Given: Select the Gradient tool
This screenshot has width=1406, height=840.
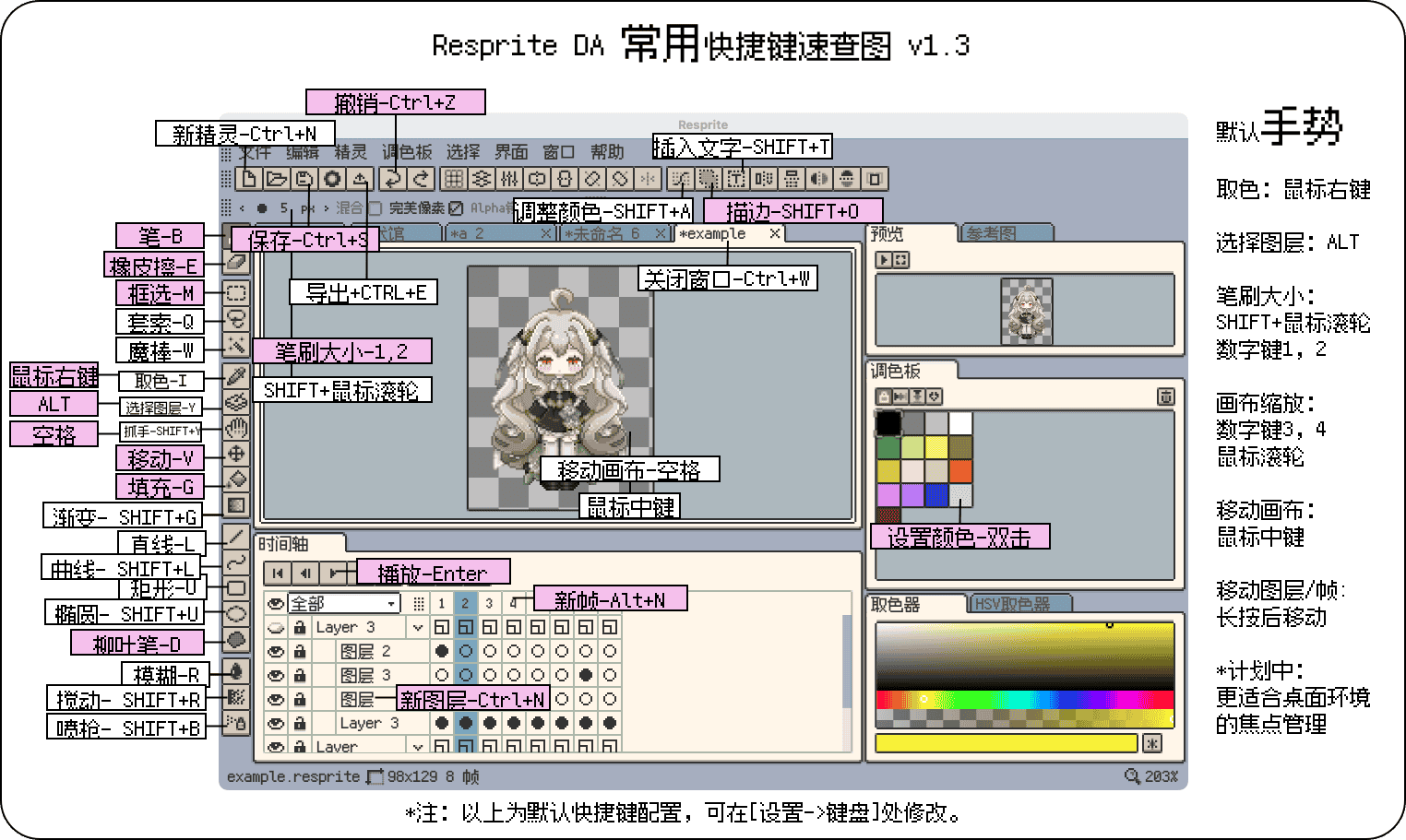Looking at the screenshot, I should 237,505.
